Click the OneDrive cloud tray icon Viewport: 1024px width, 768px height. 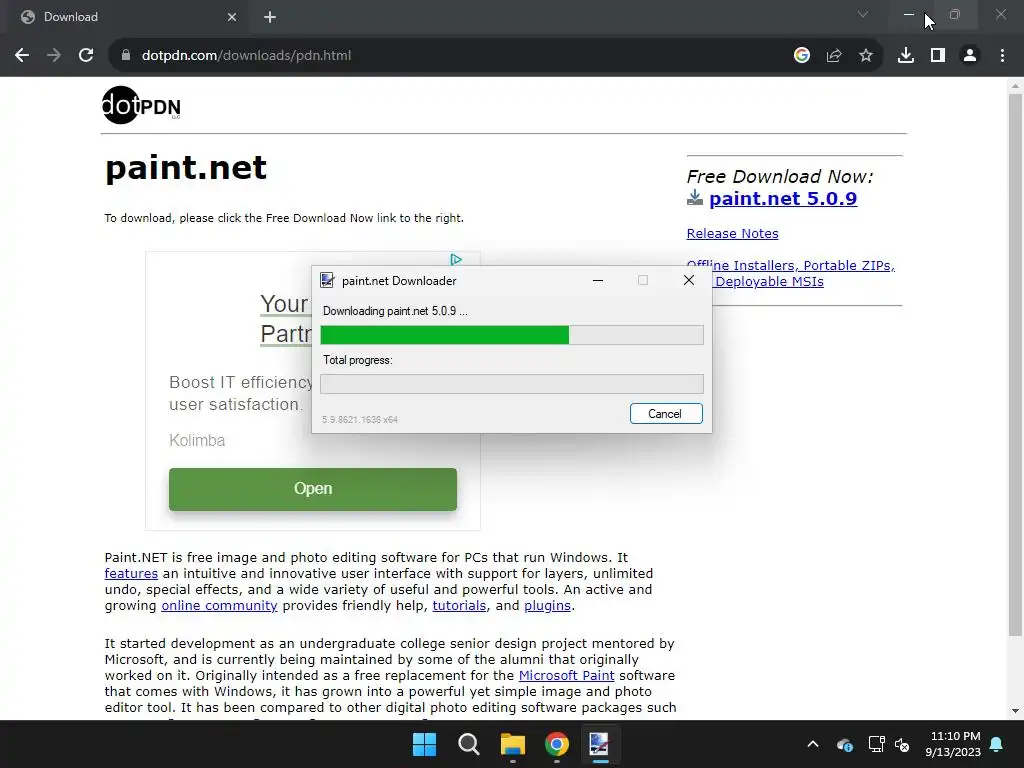(x=844, y=744)
